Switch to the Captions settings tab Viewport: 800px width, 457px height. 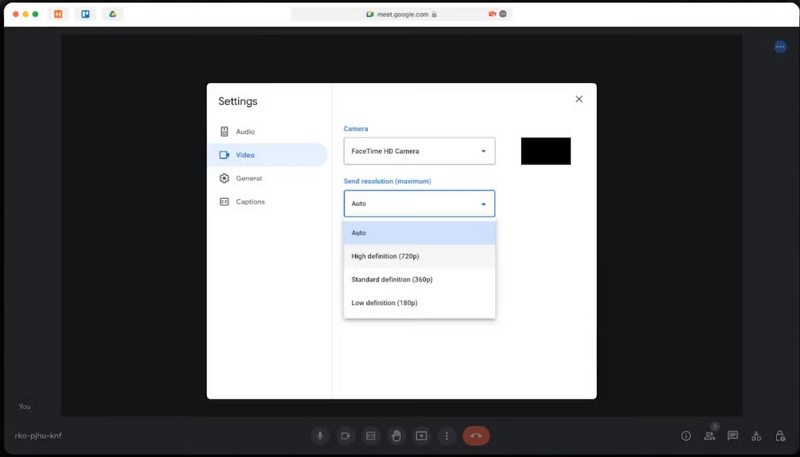(x=266, y=202)
